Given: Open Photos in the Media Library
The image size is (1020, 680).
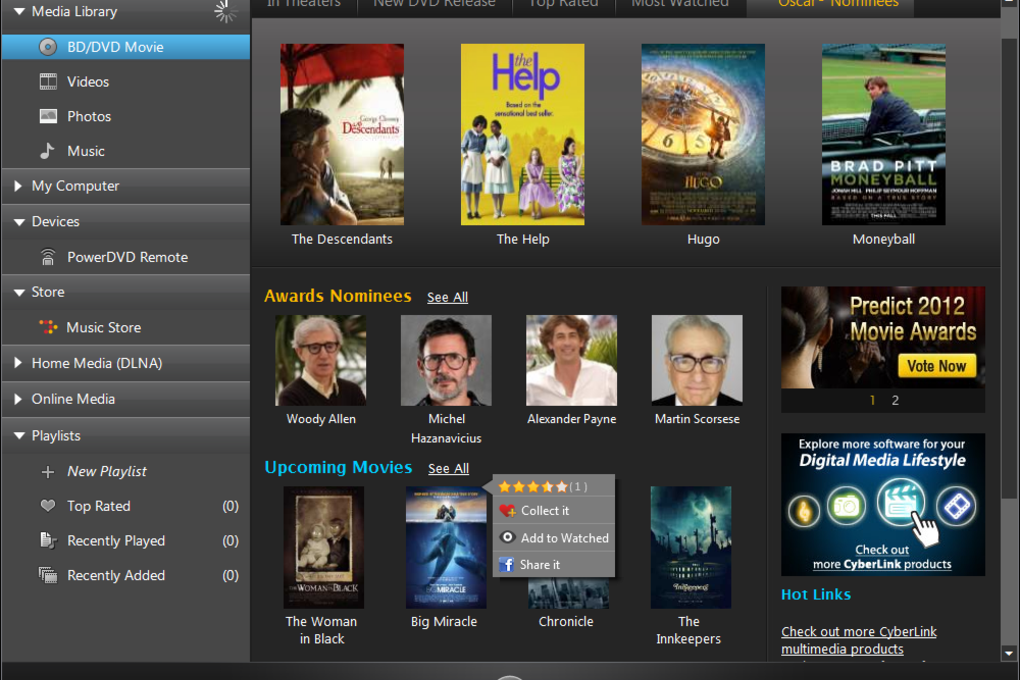Looking at the screenshot, I should pos(126,116).
